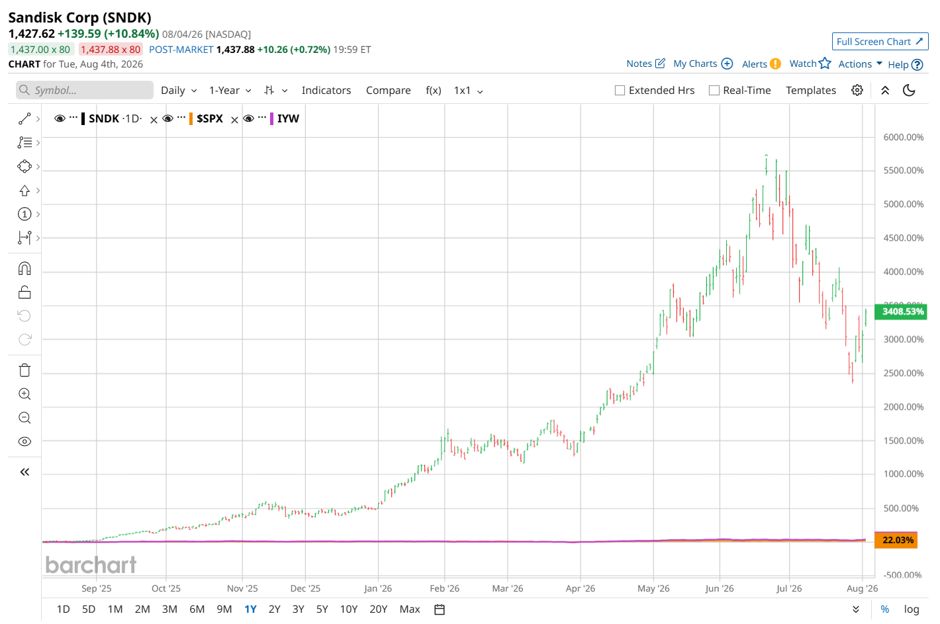Click the Symbol search input field
This screenshot has height=624, width=940.
click(85, 90)
